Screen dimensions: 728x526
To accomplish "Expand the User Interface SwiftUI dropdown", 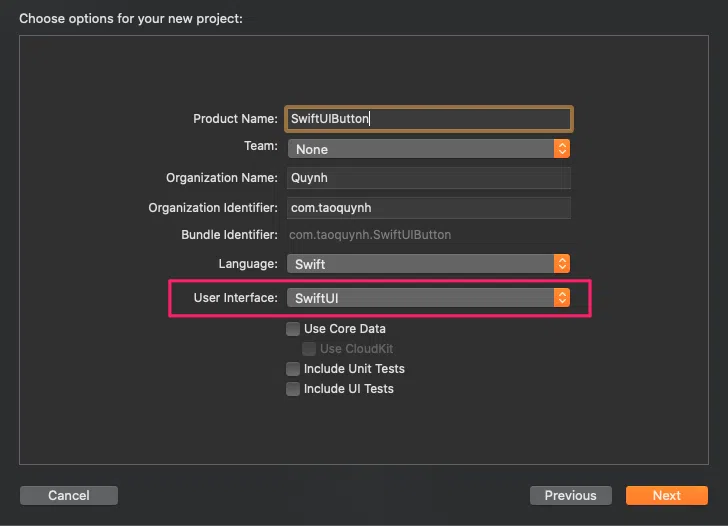I will [429, 298].
